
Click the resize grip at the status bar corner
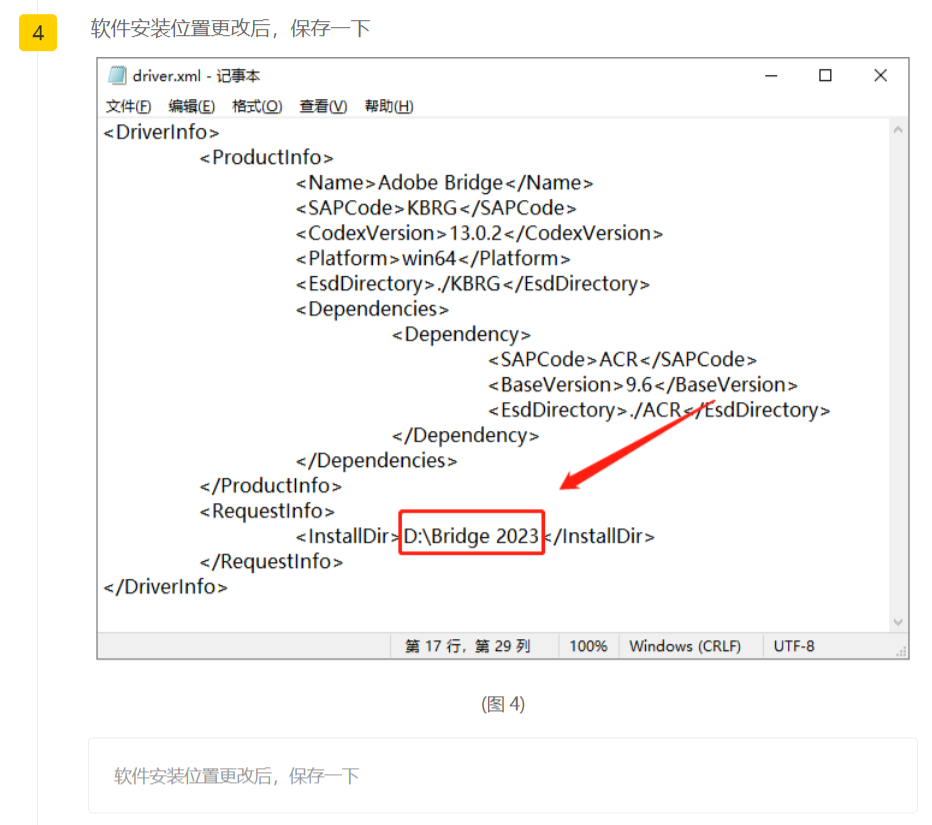pyautogui.click(x=902, y=651)
